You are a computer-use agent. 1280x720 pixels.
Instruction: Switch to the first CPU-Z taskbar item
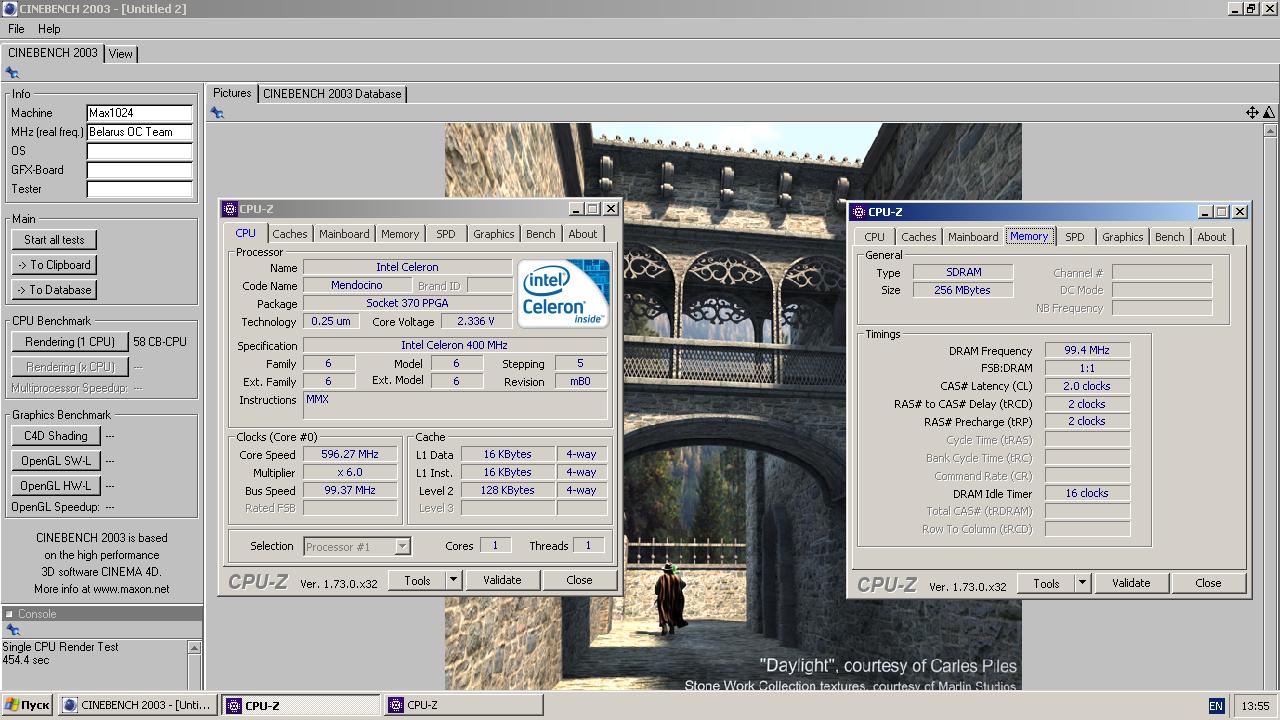301,705
